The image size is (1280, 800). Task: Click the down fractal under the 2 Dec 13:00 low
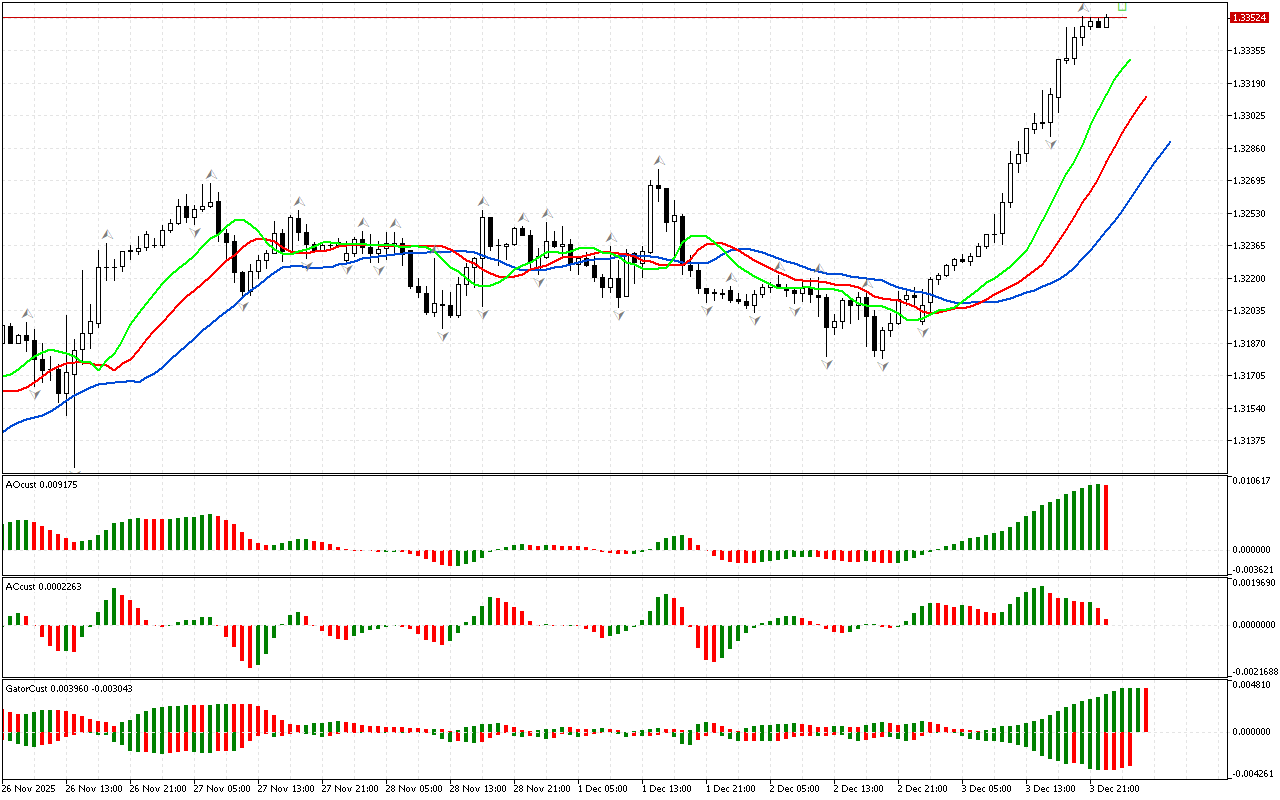point(883,367)
